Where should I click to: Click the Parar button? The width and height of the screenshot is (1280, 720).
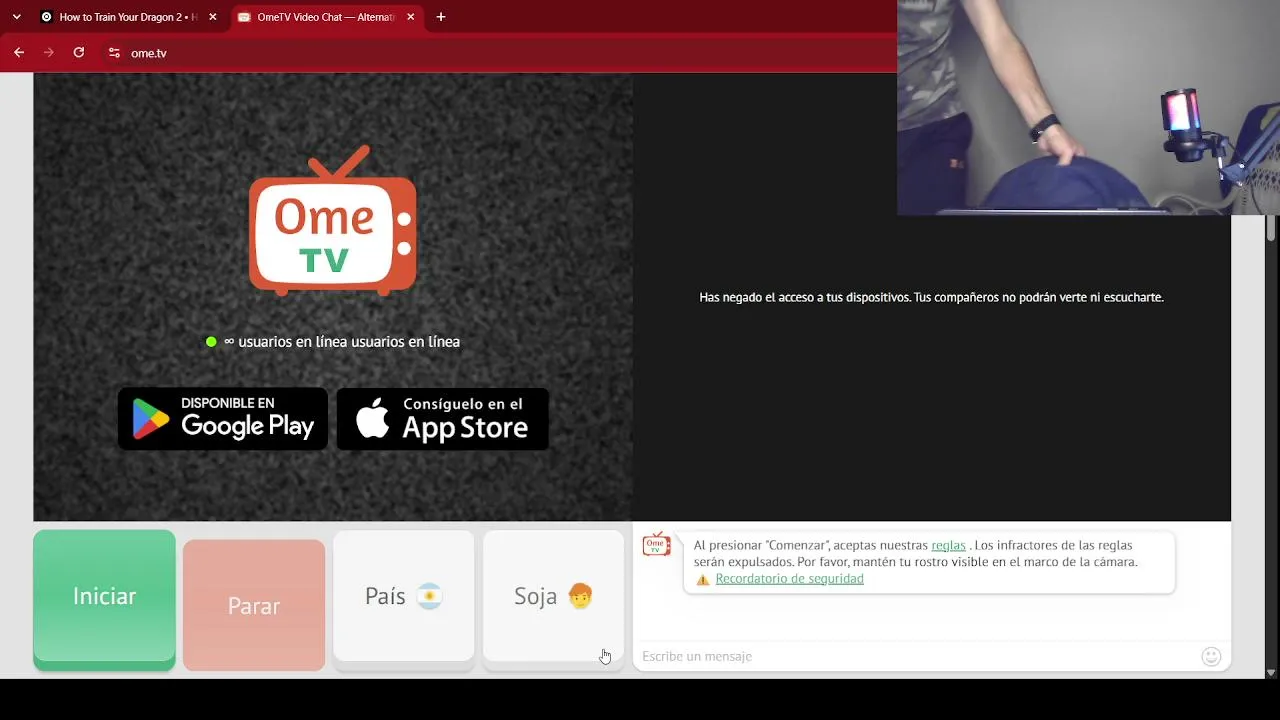254,605
